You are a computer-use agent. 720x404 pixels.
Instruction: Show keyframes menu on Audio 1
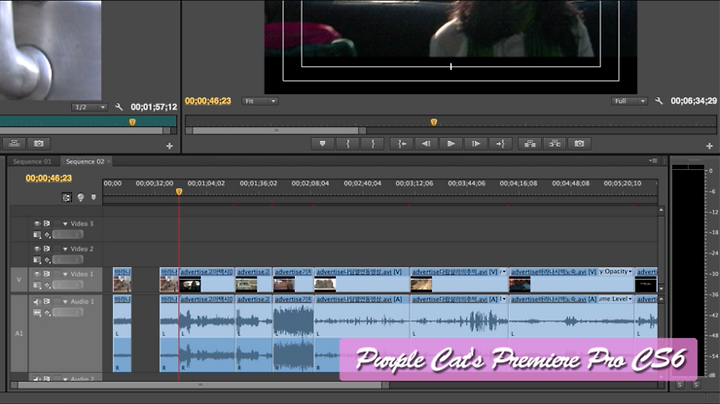[47, 313]
